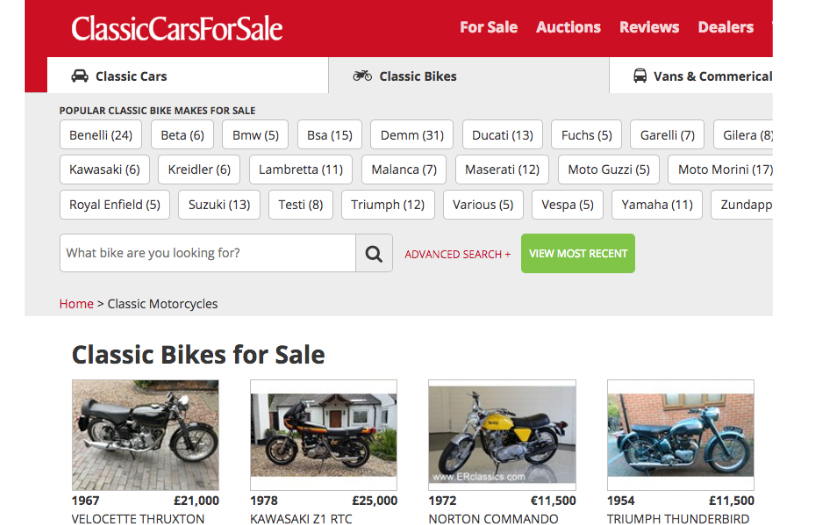Open the Reviews section
The width and height of the screenshot is (825, 525).
tap(649, 27)
